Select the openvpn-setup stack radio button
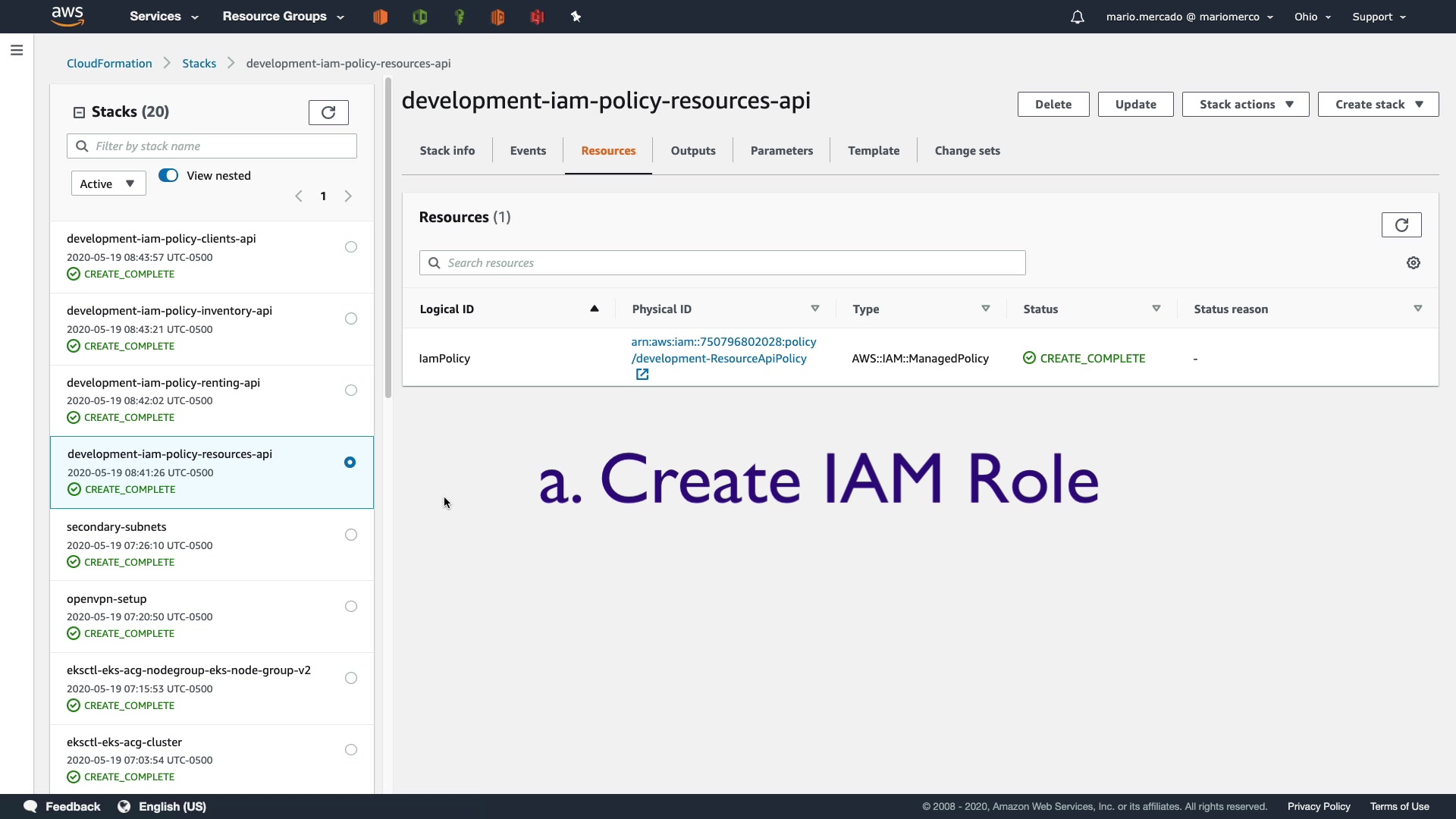 [x=350, y=606]
